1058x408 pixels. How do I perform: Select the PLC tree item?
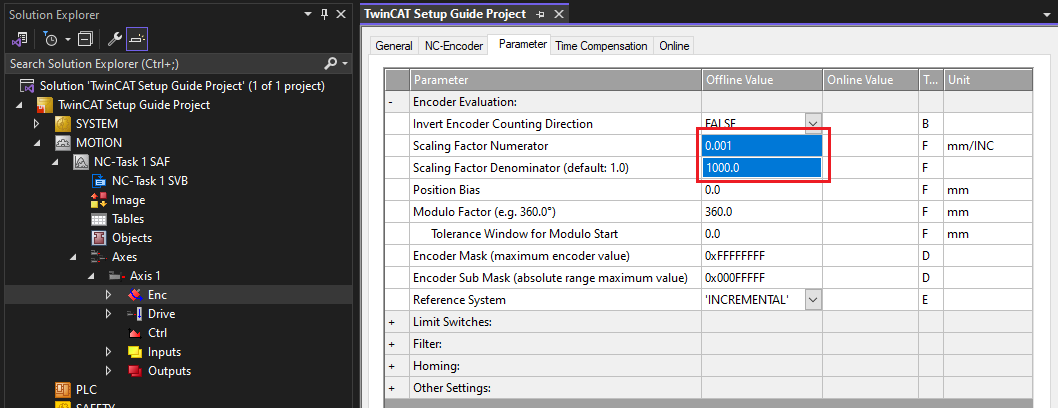(x=86, y=390)
